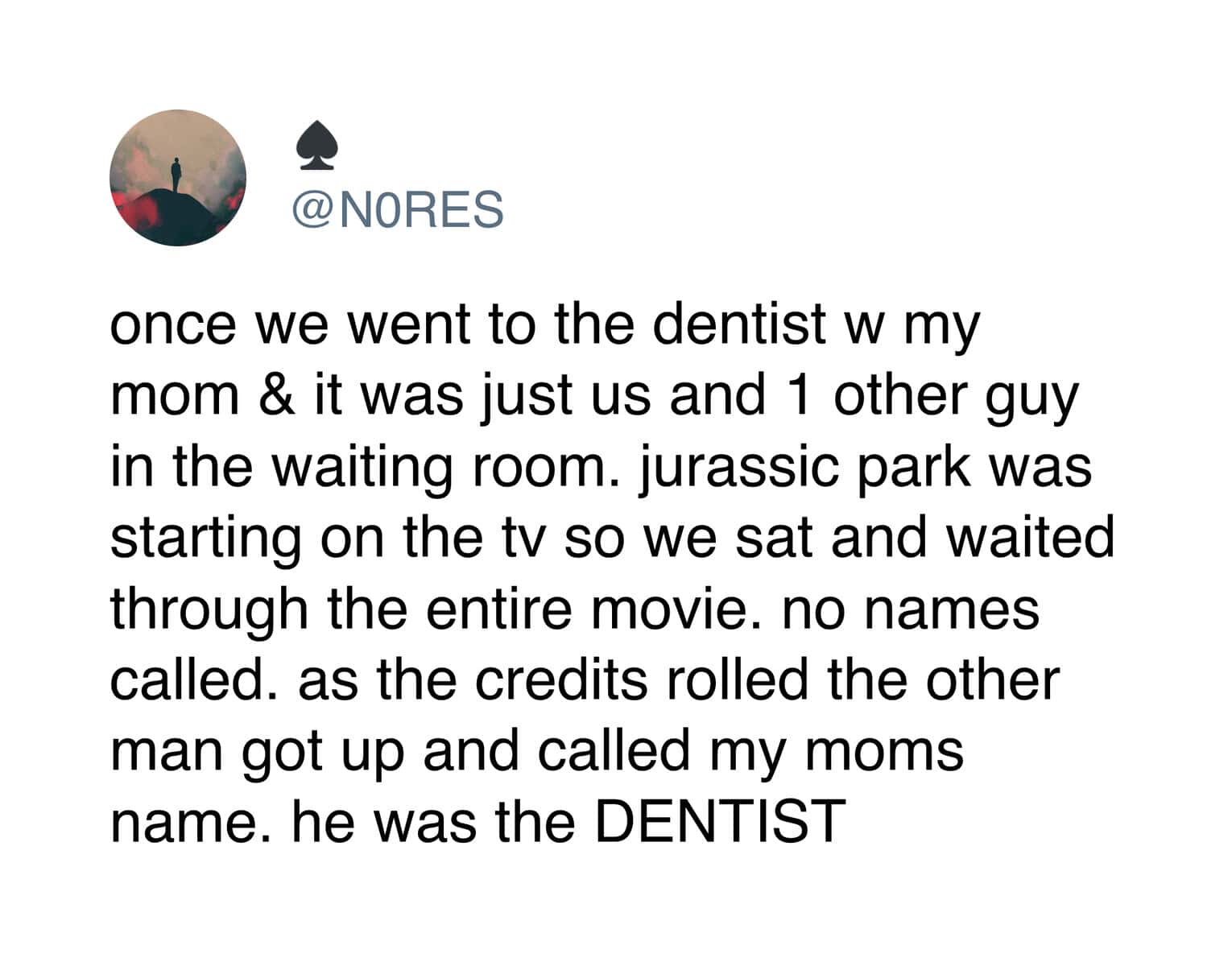The width and height of the screenshot is (1232, 966).
Task: Click the ampersand symbol after "mom"
Action: pyautogui.click(x=278, y=396)
